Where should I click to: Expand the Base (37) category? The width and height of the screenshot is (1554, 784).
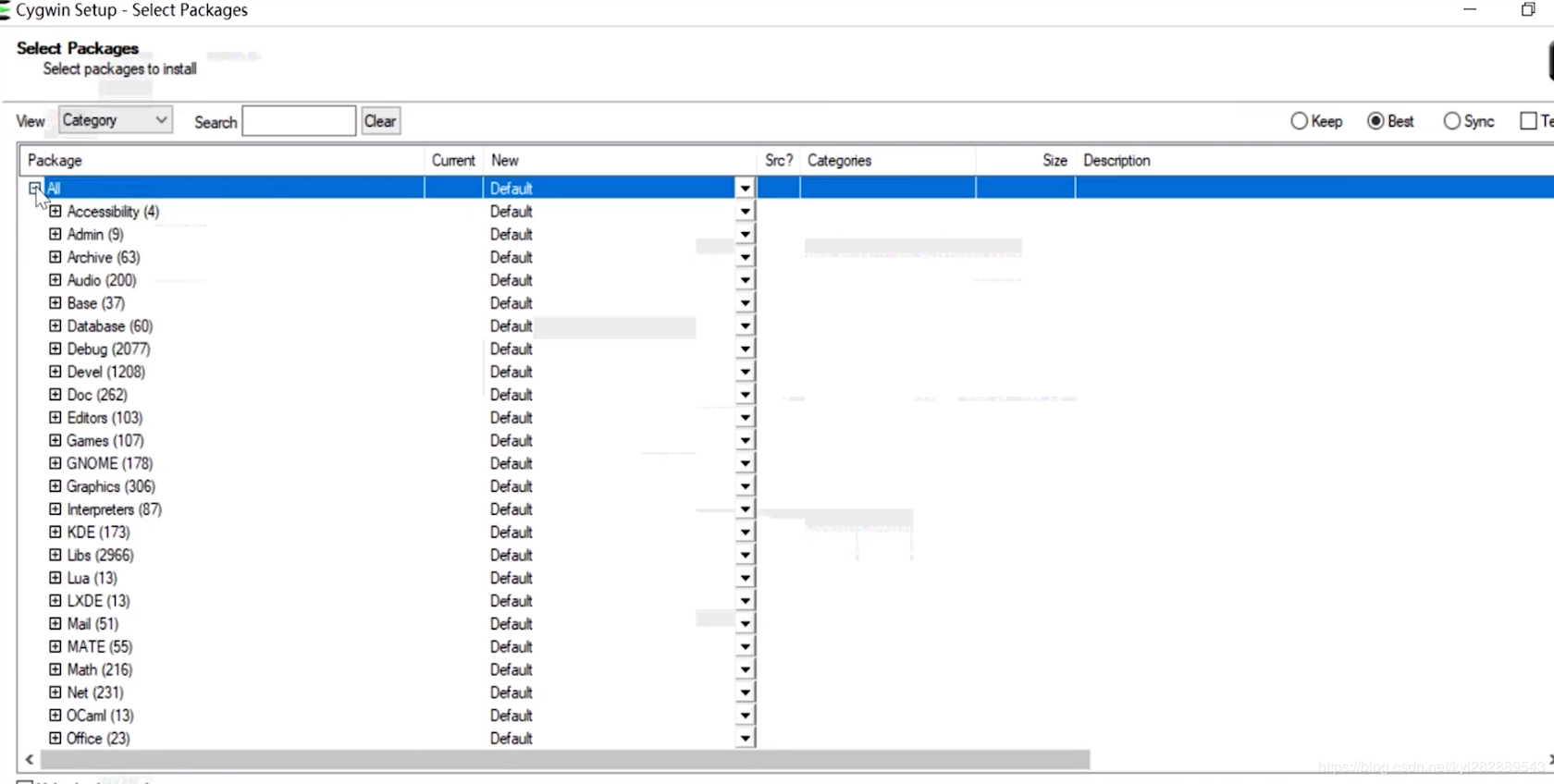(x=55, y=302)
